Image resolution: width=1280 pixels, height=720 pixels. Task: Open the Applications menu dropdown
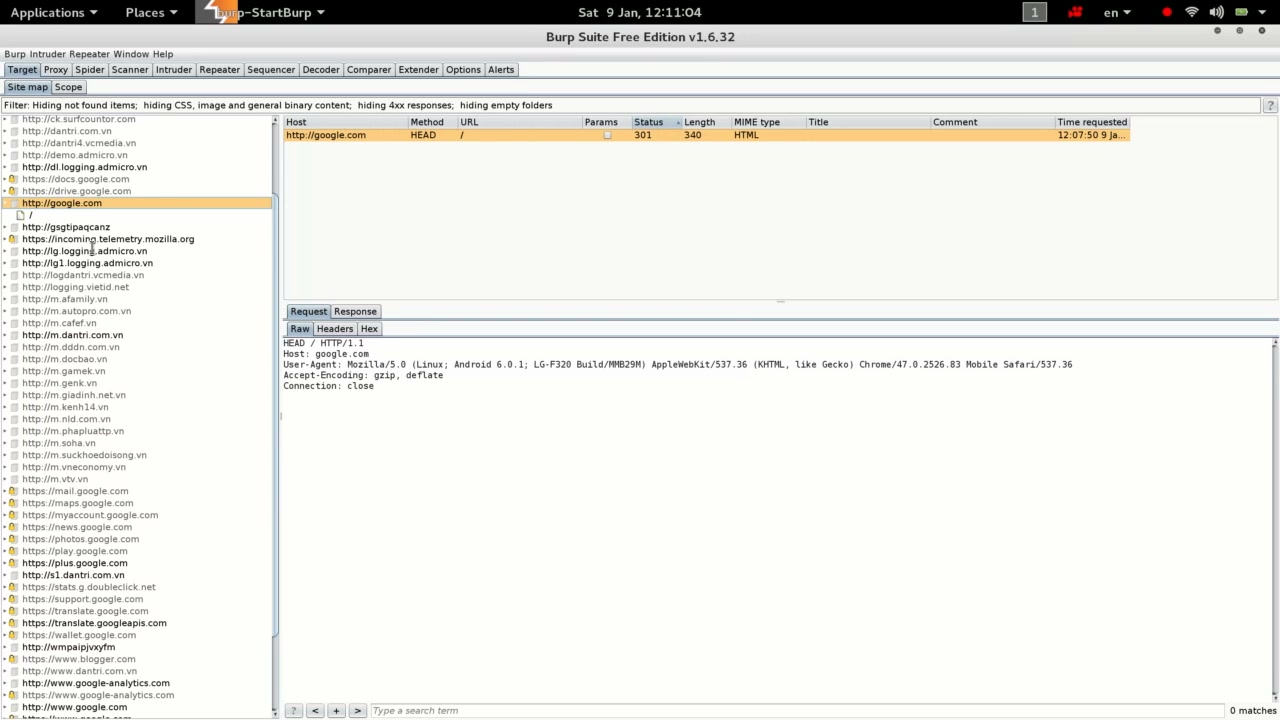pos(54,12)
